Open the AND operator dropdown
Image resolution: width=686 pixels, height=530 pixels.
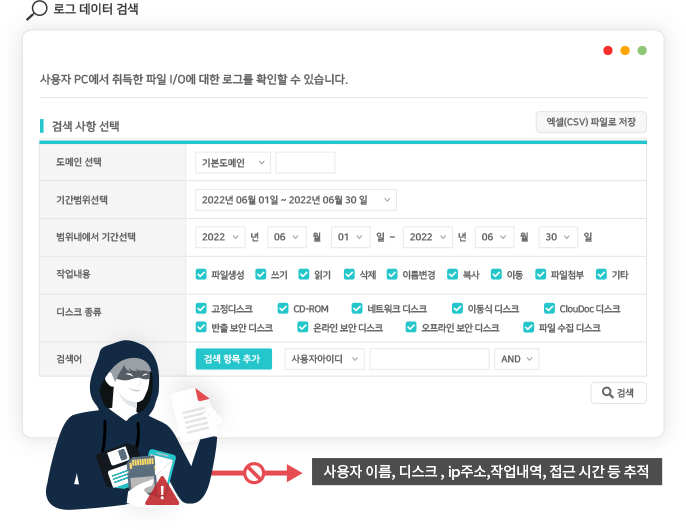pos(517,359)
